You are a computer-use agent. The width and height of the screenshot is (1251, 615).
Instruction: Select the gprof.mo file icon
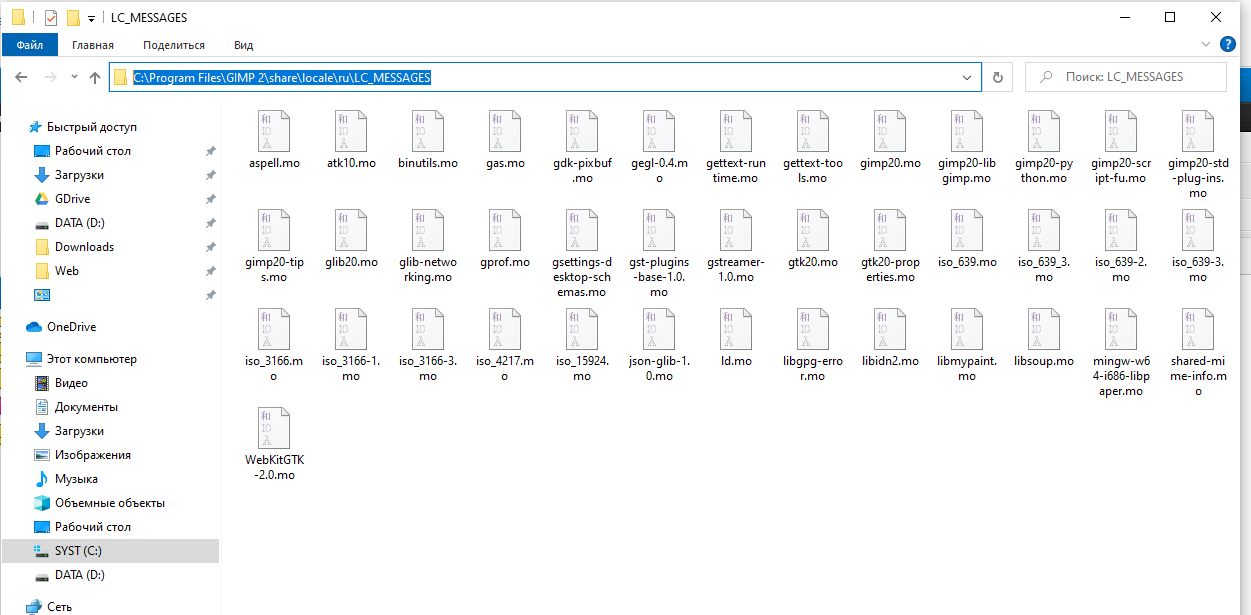coord(505,229)
